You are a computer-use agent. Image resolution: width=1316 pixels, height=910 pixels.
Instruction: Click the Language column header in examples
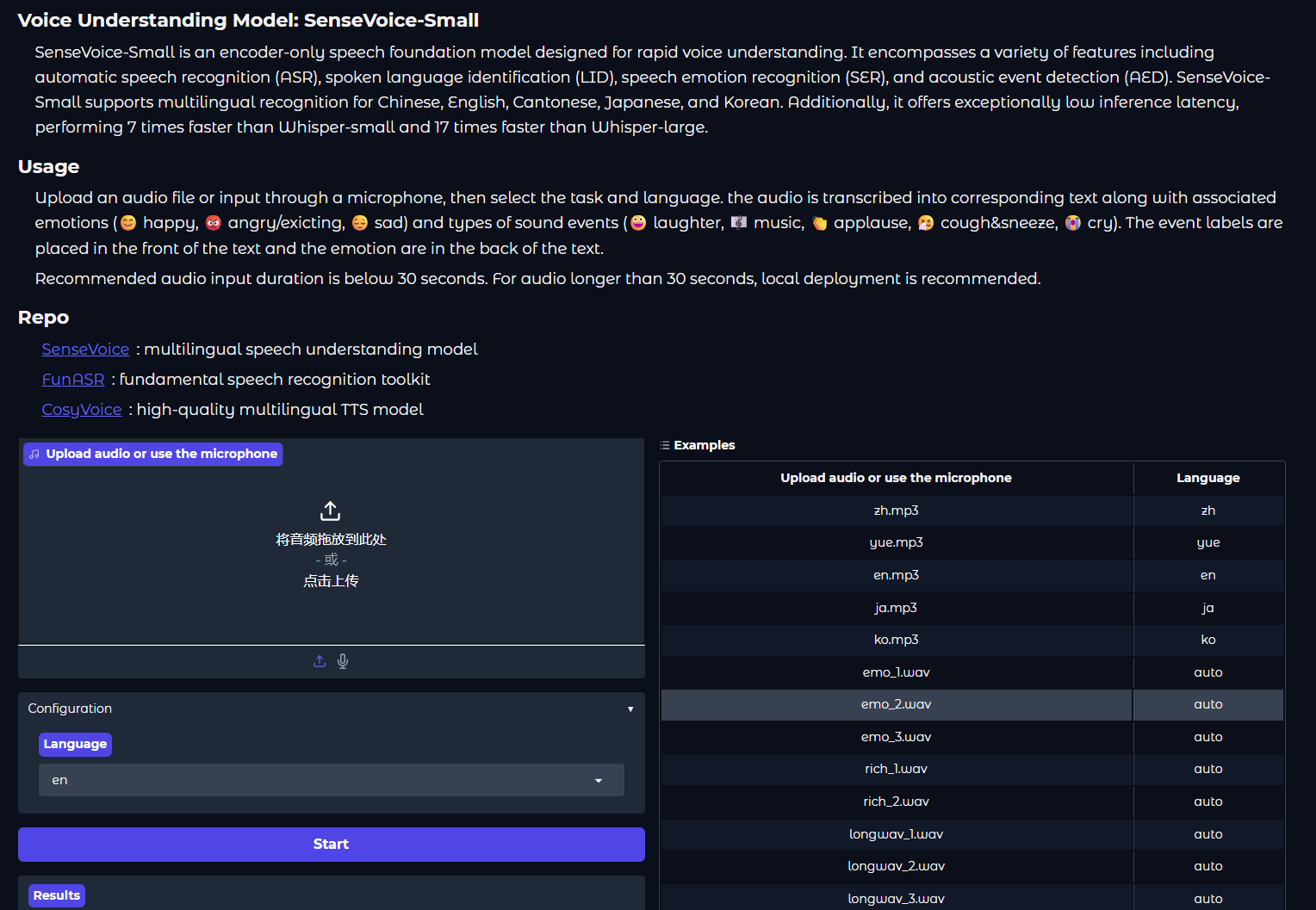pos(1208,478)
